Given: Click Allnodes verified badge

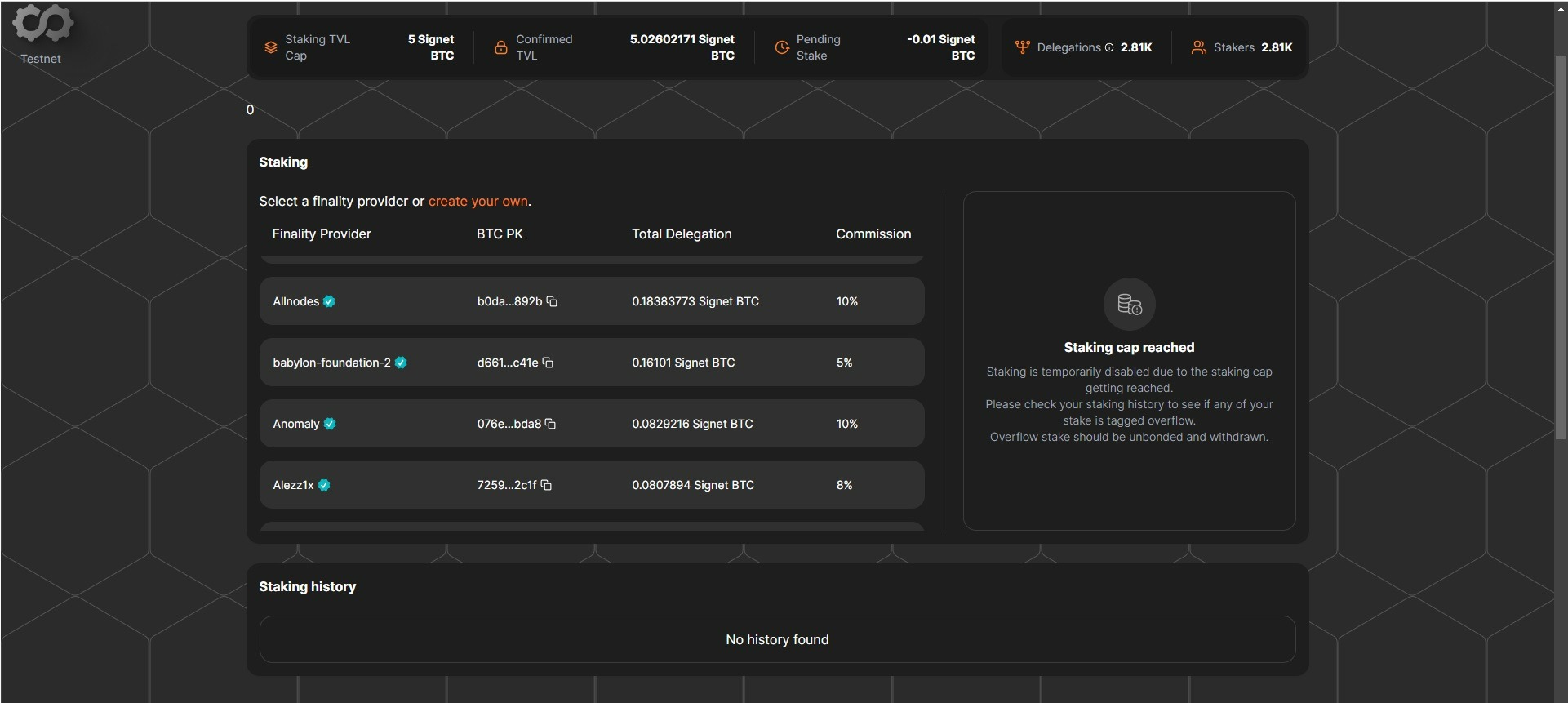Looking at the screenshot, I should click(x=329, y=301).
